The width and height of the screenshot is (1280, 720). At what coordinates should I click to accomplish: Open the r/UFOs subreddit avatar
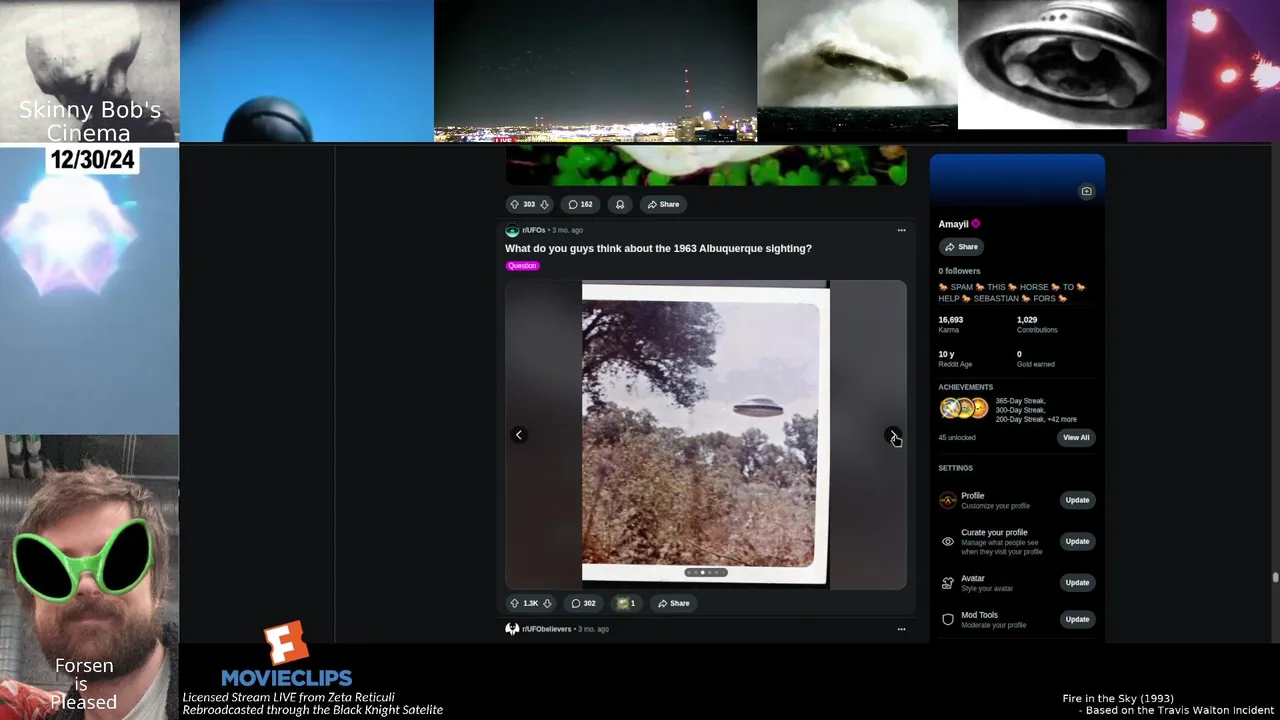pos(512,230)
